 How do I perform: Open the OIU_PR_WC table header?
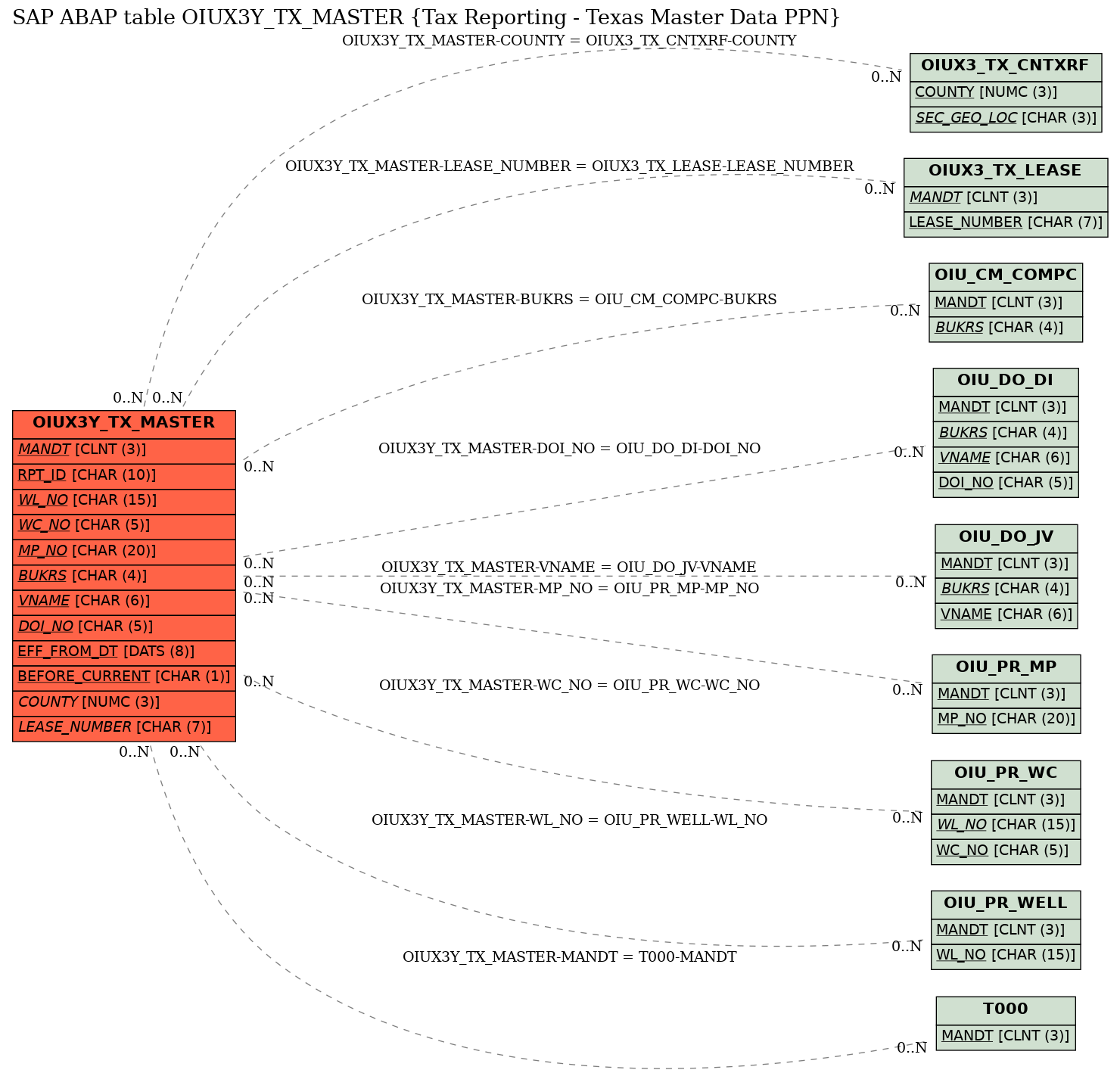pyautogui.click(x=1006, y=773)
